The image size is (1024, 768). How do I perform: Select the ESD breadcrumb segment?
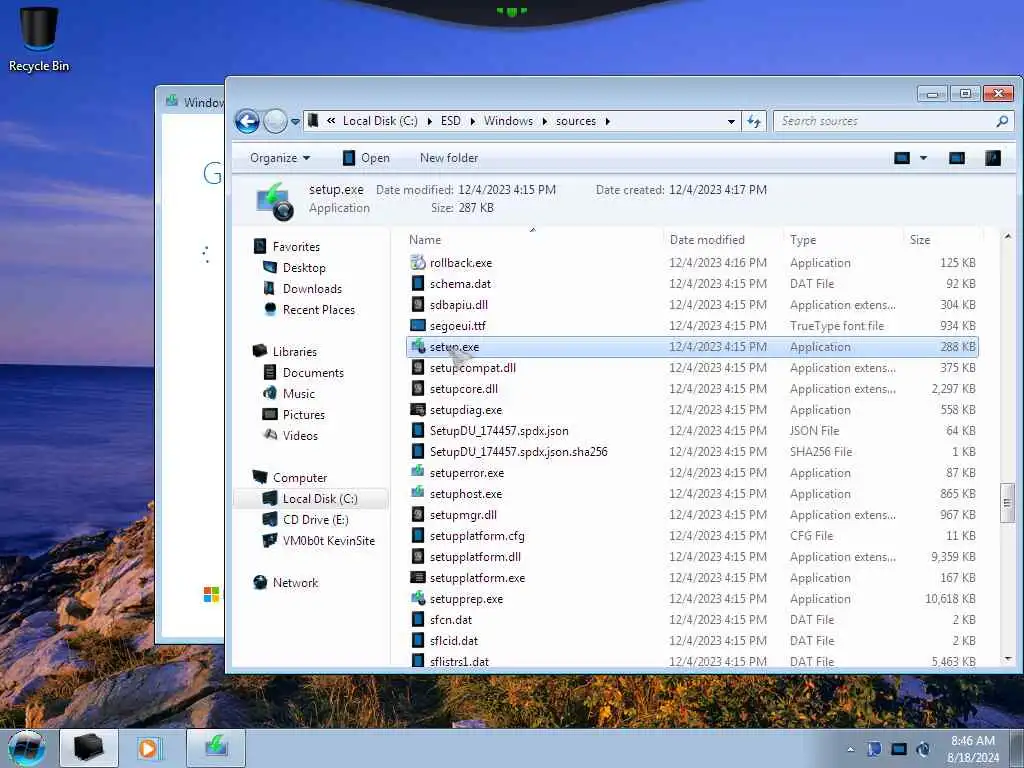[451, 121]
